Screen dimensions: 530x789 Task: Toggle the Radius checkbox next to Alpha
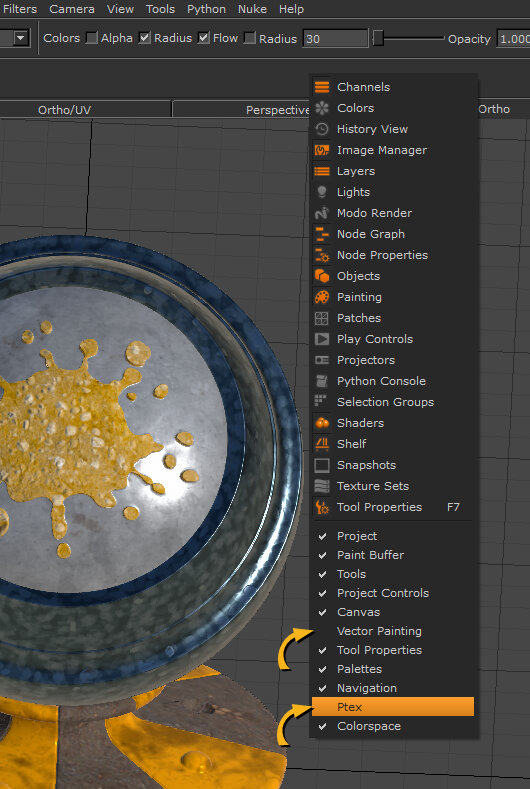coord(144,38)
